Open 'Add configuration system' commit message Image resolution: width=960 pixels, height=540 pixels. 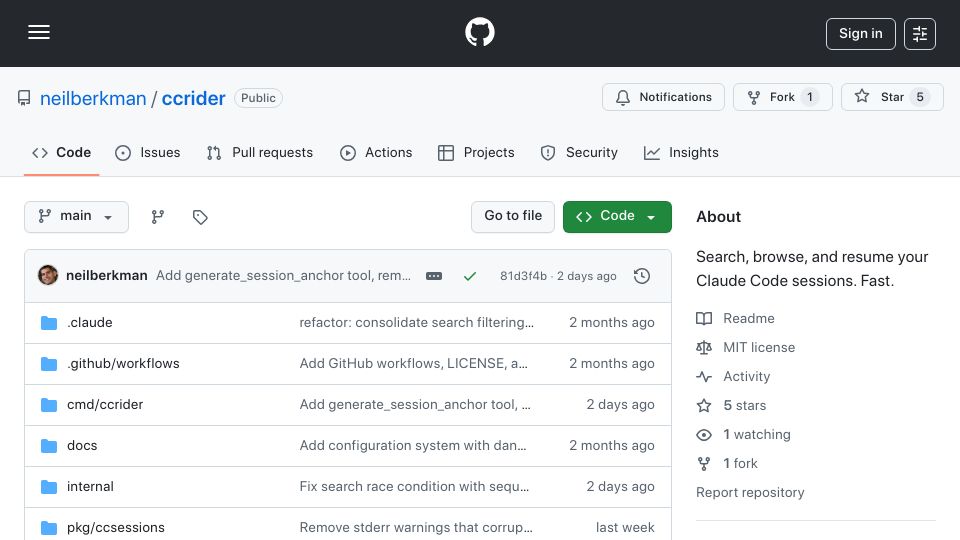tap(413, 446)
